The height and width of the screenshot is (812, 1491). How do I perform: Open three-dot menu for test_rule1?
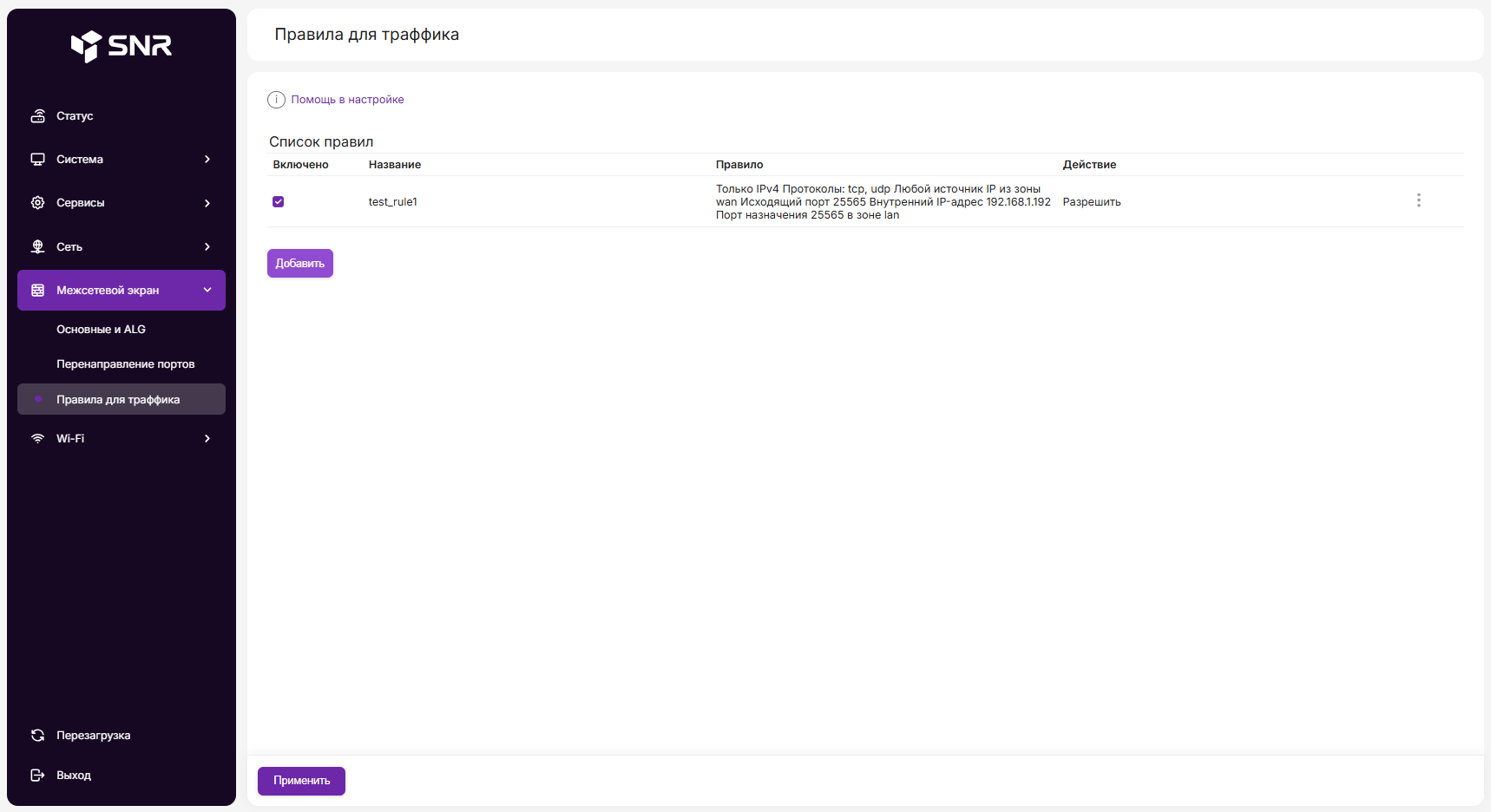1418,200
